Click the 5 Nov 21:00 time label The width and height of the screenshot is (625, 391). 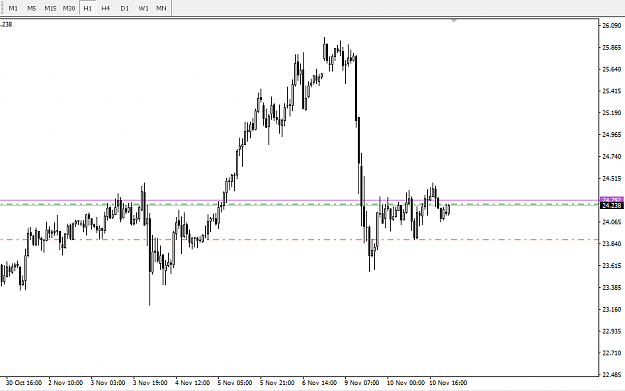click(x=277, y=383)
